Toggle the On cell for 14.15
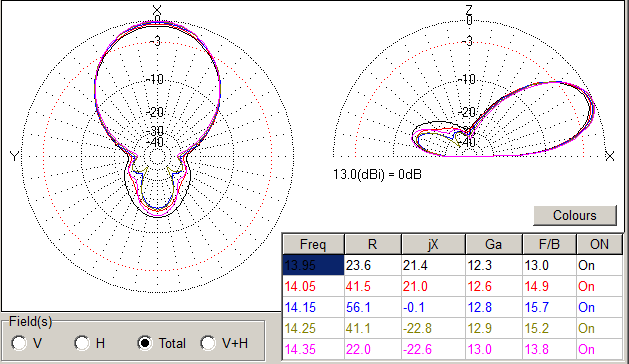This screenshot has width=629, height=364. point(599,307)
